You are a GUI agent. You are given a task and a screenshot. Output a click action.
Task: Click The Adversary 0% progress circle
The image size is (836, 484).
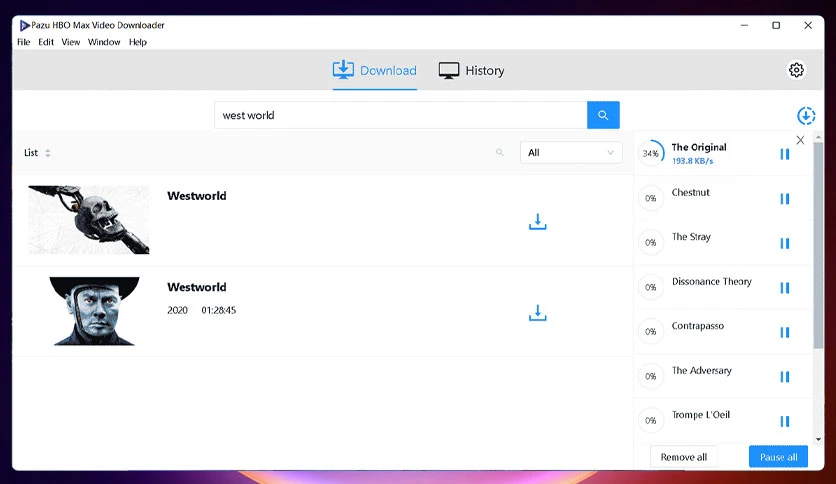coord(651,376)
